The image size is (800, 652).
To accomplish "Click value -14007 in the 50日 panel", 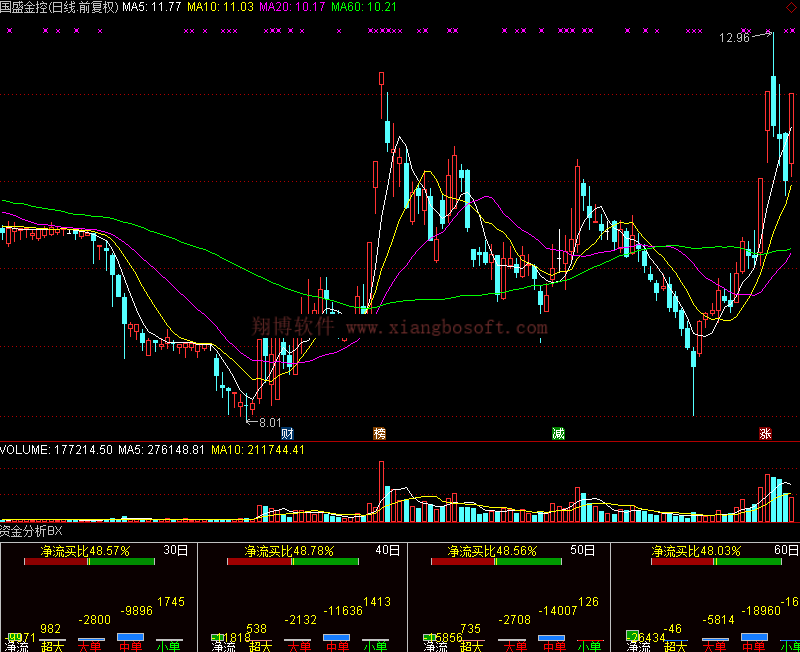I will [558, 611].
